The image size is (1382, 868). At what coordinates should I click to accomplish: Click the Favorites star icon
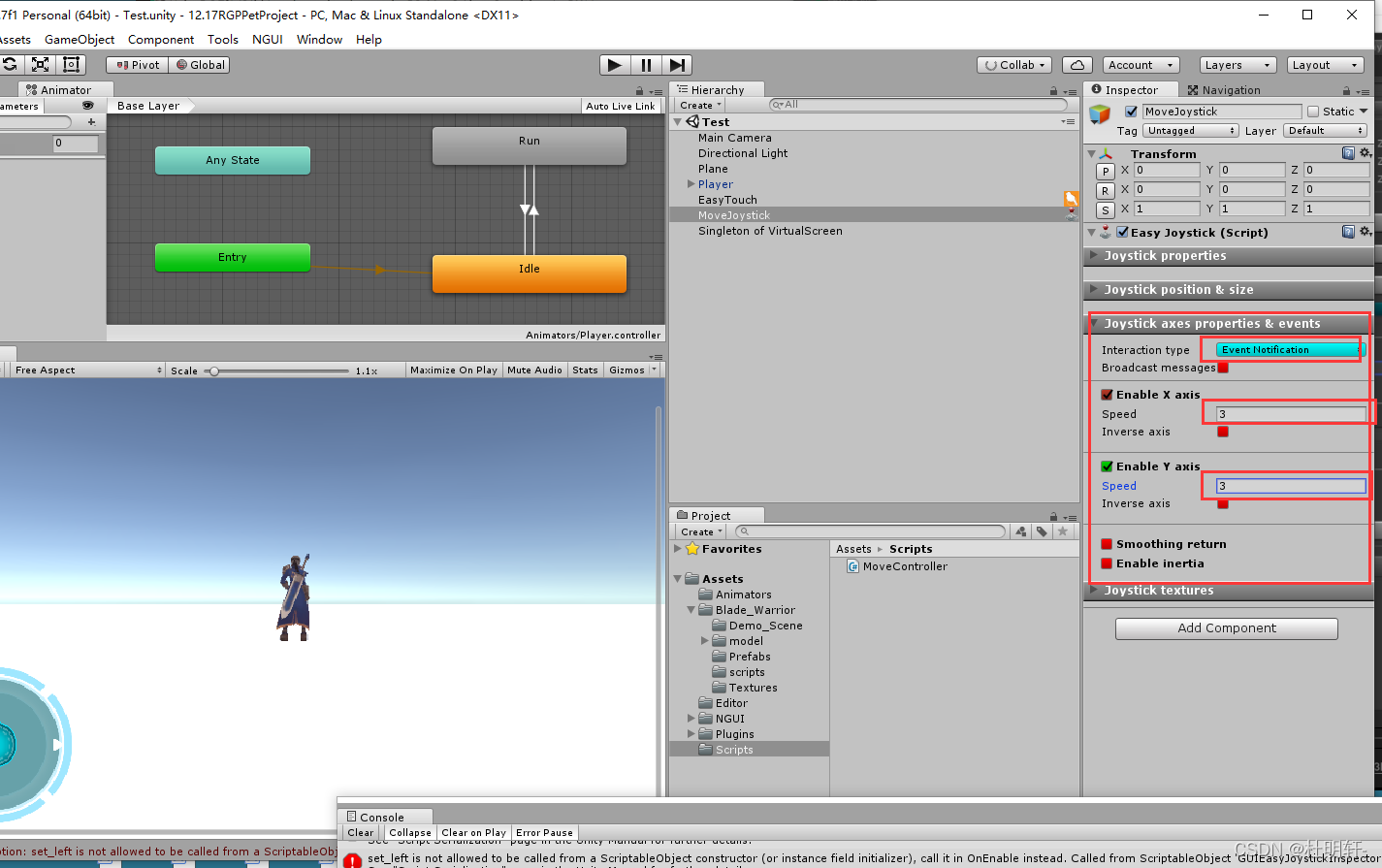point(691,549)
